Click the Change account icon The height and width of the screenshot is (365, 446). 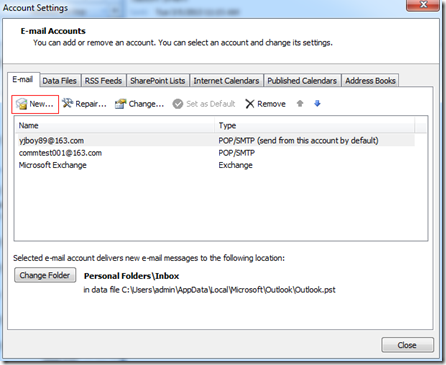click(x=120, y=104)
